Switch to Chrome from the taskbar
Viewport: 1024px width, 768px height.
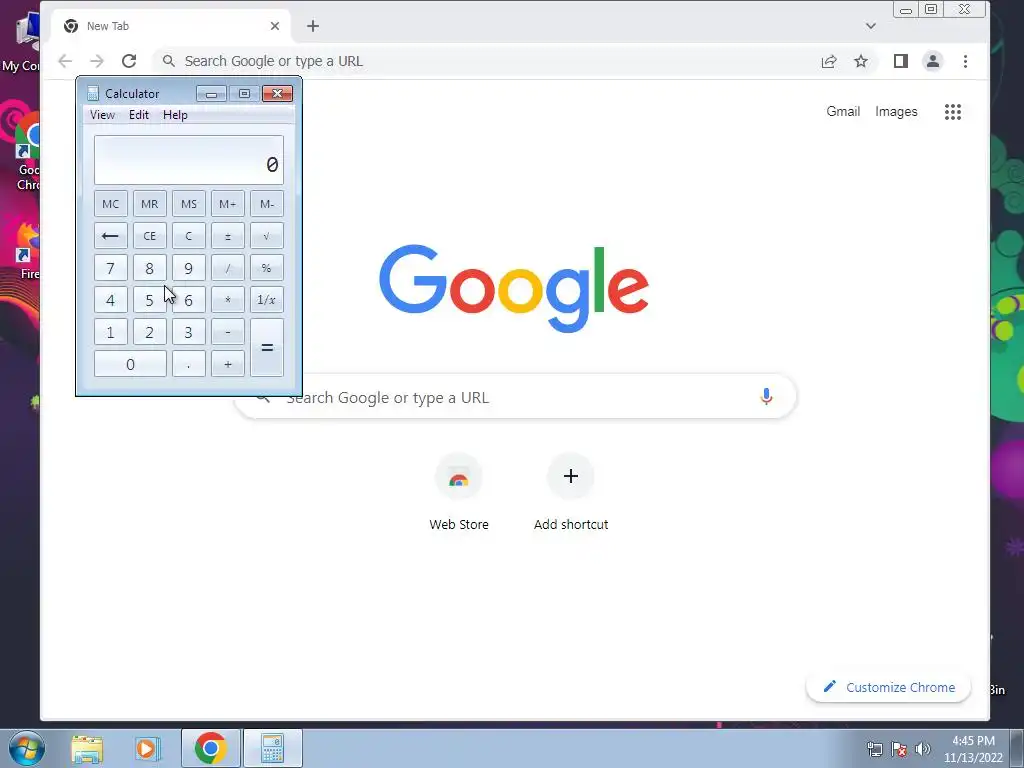coord(210,748)
